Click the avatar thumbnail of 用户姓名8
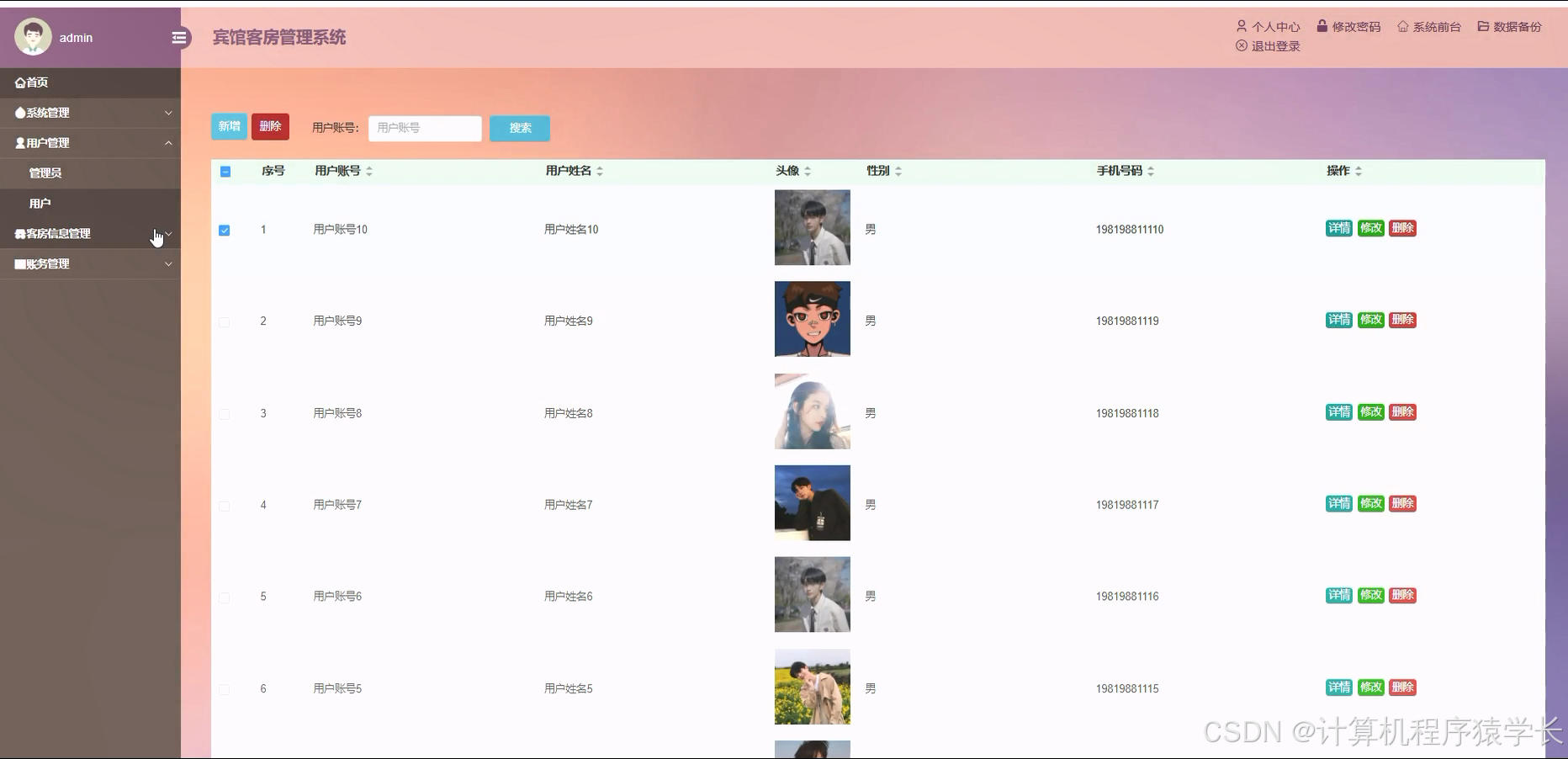1568x759 pixels. pyautogui.click(x=811, y=411)
